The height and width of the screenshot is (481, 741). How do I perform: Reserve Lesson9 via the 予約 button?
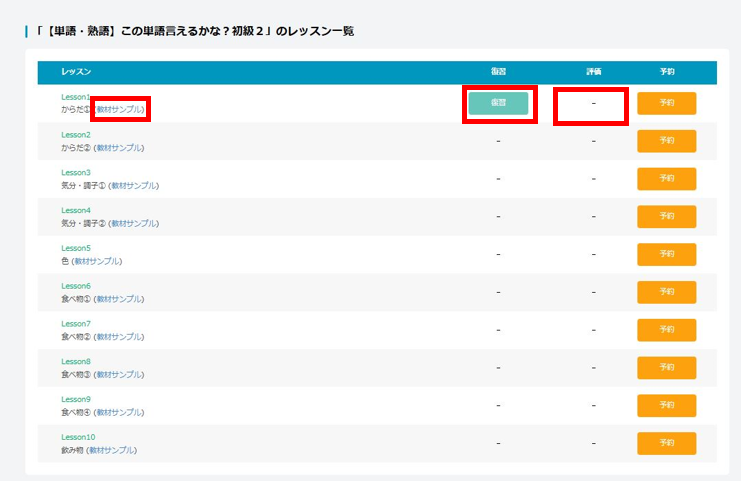[x=666, y=405]
